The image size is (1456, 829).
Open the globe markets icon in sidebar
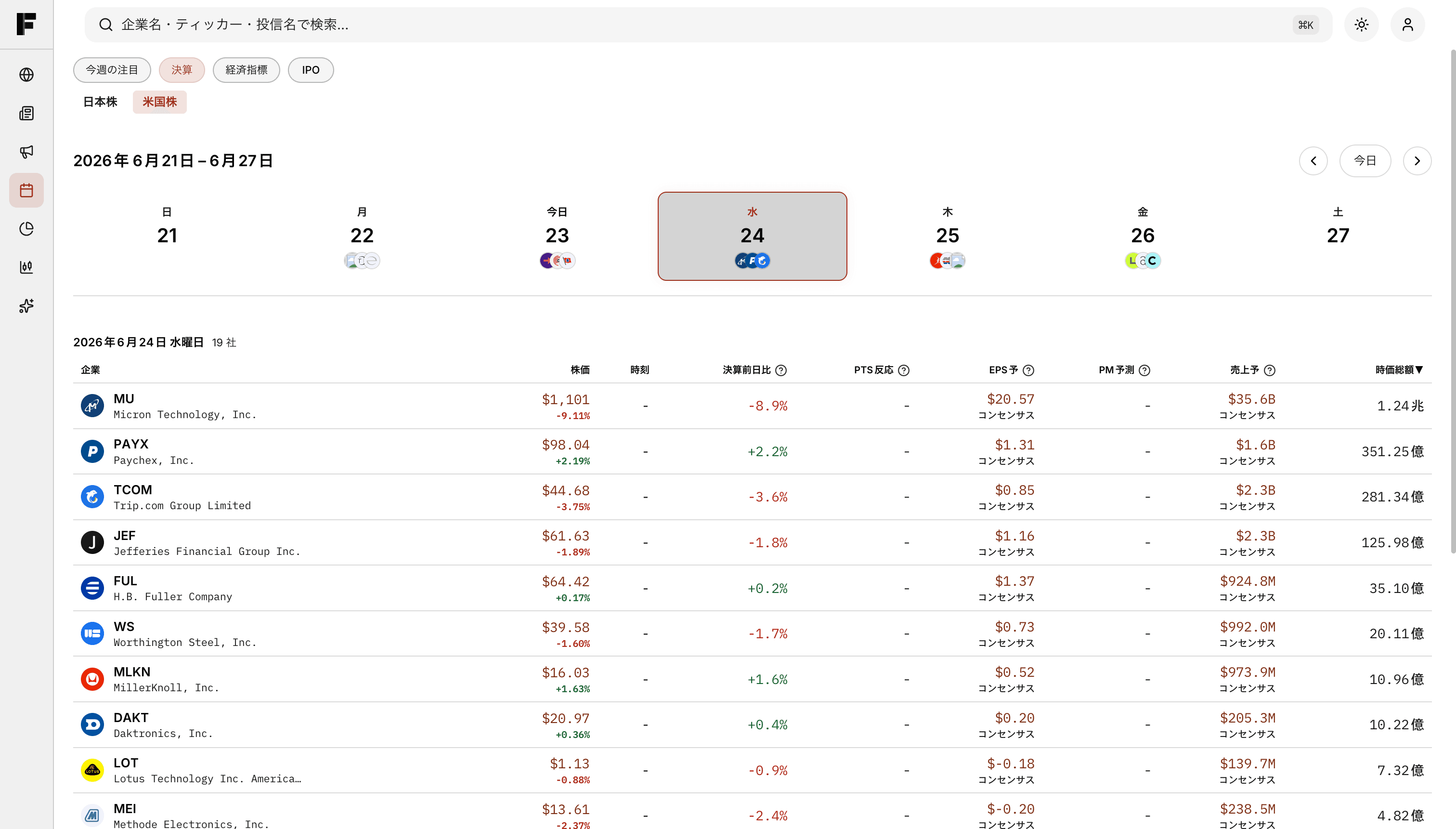point(26,75)
